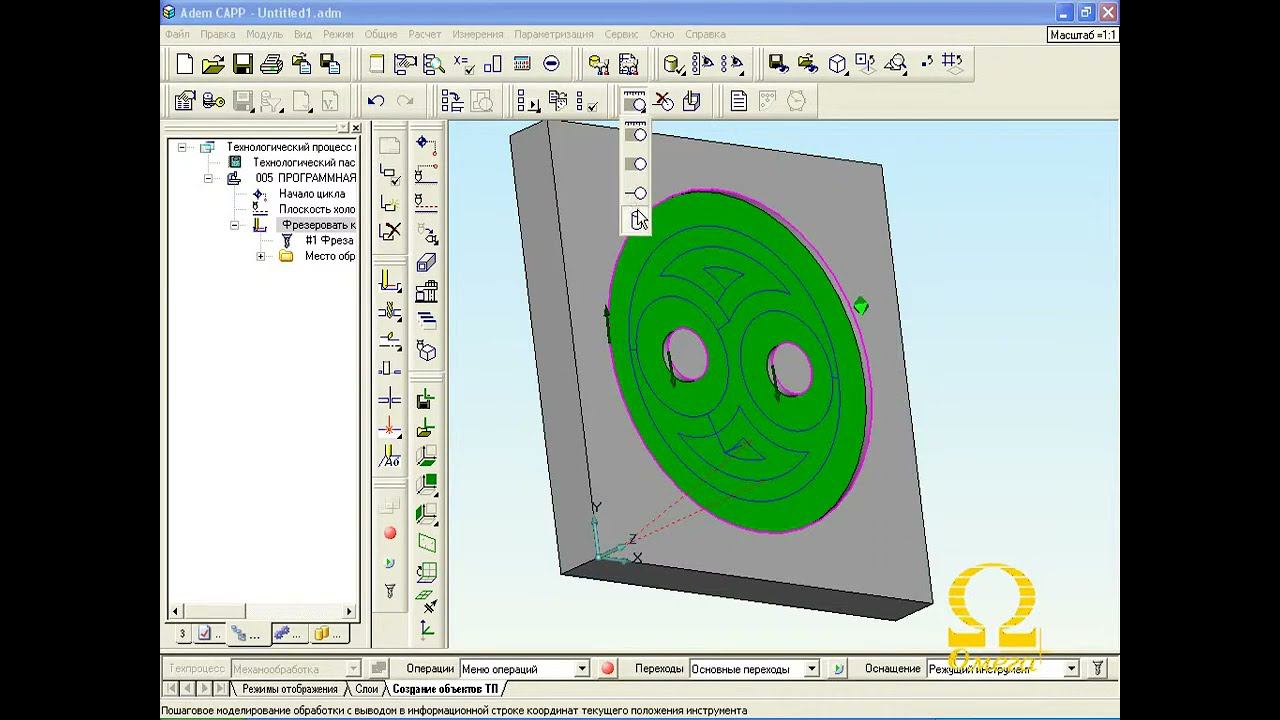Switch to the checklist panel tab at bottom
The width and height of the screenshot is (1280, 720).
208,634
